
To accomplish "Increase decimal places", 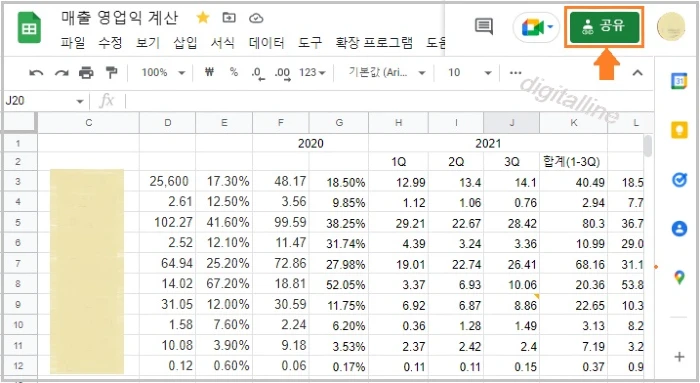I will pyautogui.click(x=282, y=73).
